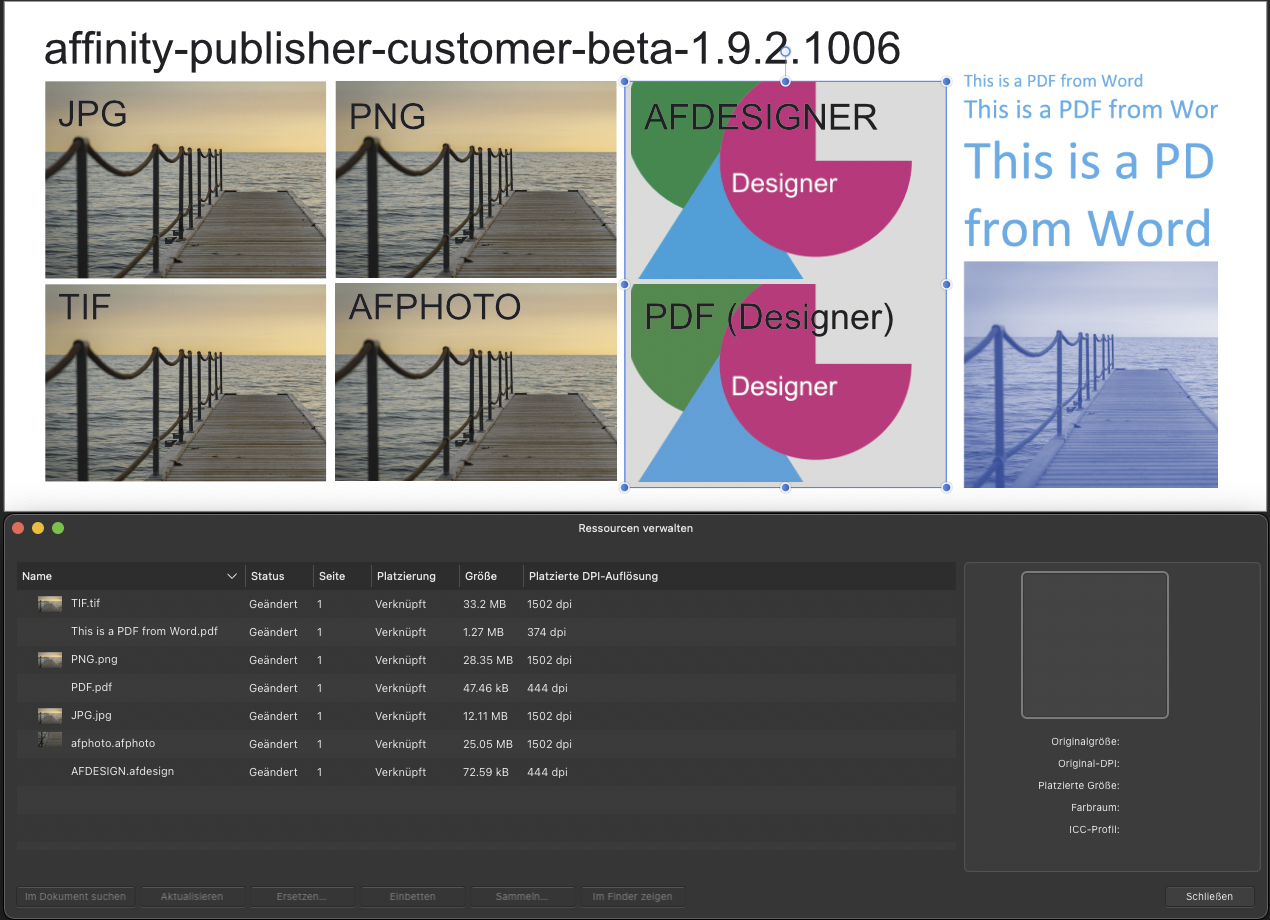This screenshot has height=920, width=1270.
Task: Select the blue-tinted pier image on canvas
Action: (x=1091, y=374)
